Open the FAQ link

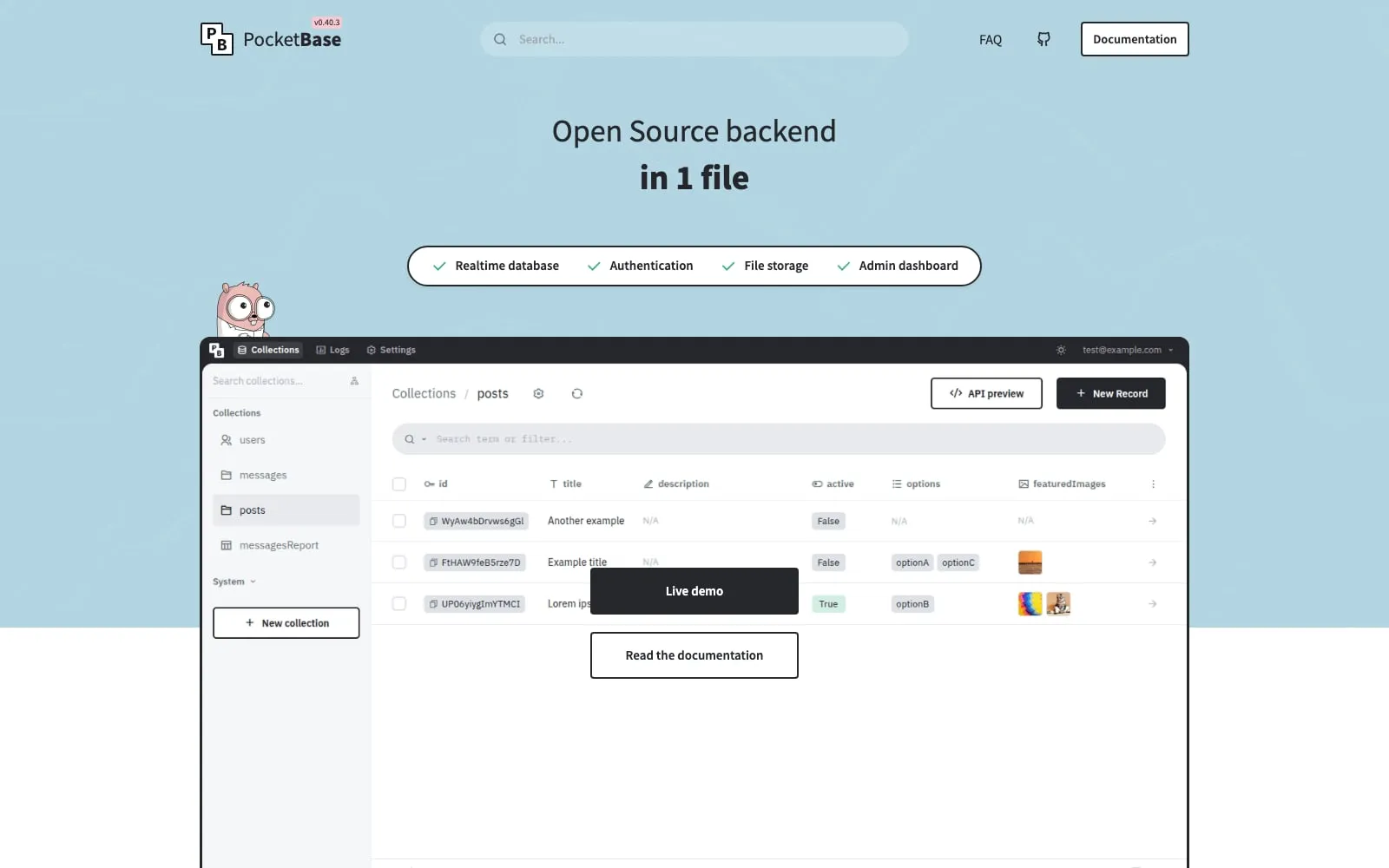[x=991, y=39]
